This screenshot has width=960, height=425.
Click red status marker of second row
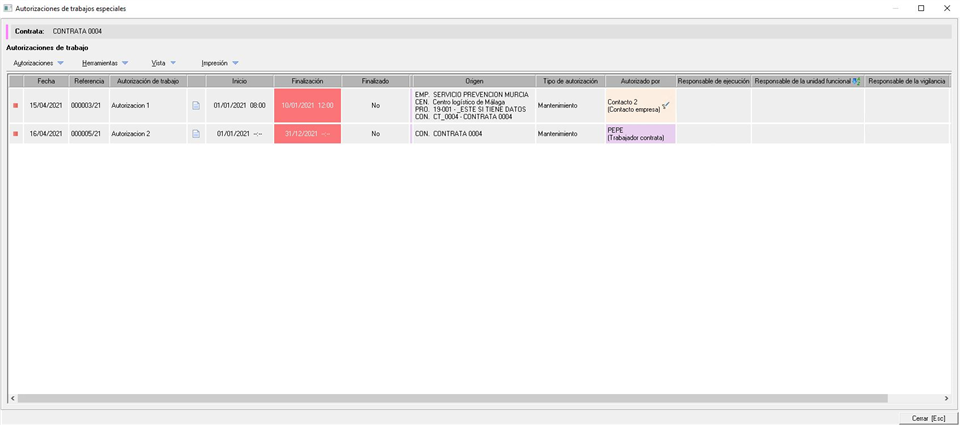(x=15, y=133)
